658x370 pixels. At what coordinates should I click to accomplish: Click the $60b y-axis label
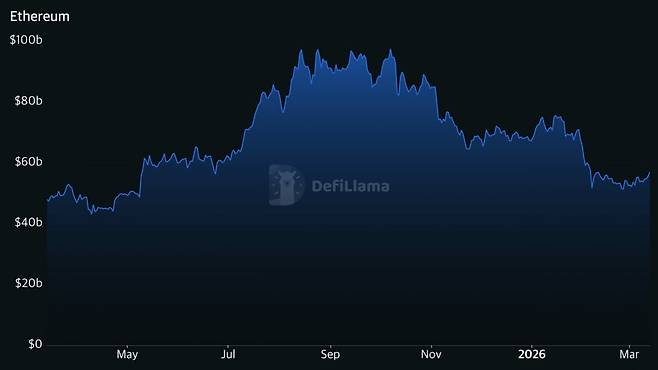(28, 162)
